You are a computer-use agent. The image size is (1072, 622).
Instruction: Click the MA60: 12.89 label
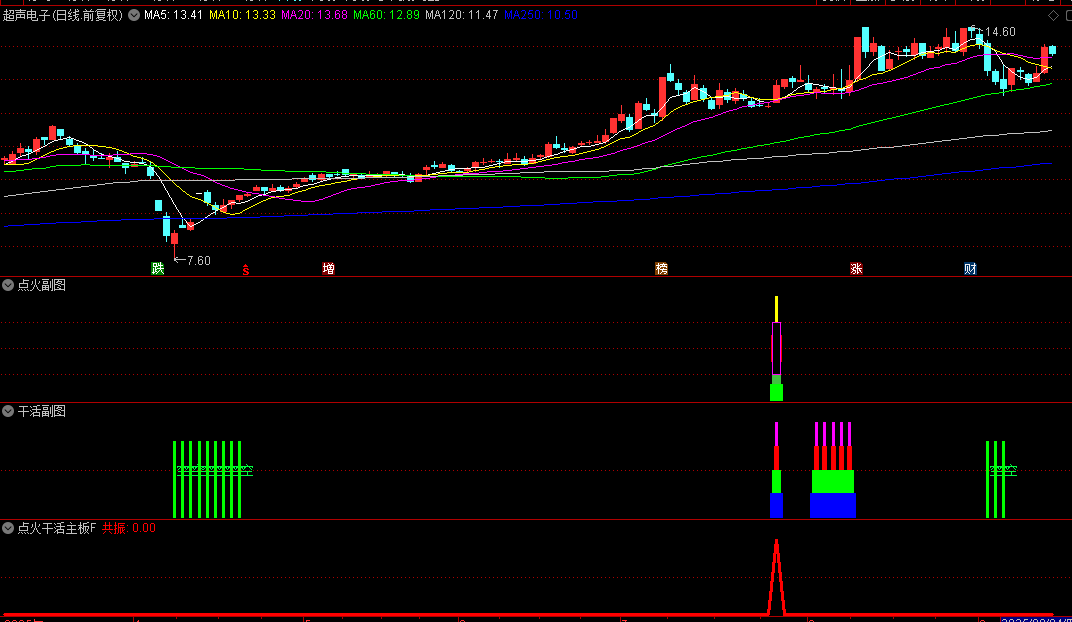[x=386, y=15]
